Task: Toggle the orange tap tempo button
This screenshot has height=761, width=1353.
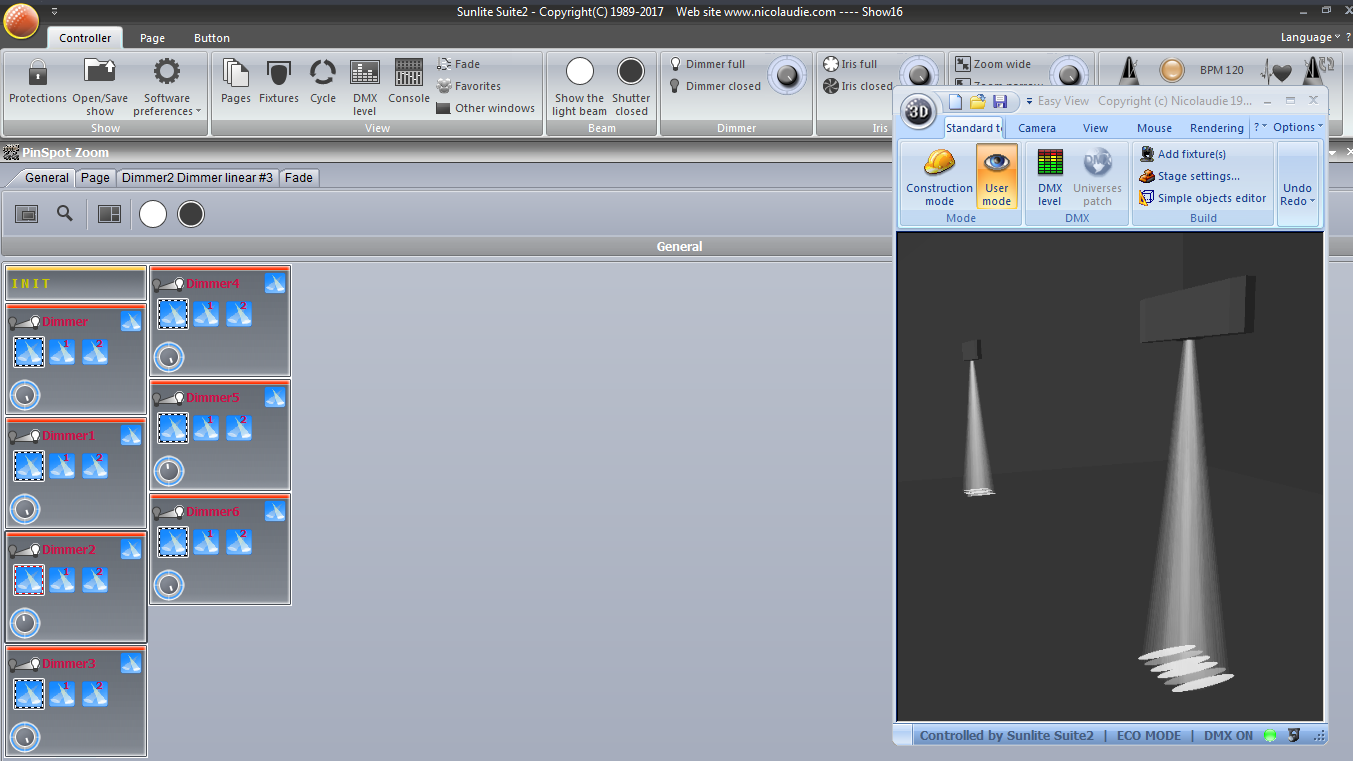Action: point(1172,71)
